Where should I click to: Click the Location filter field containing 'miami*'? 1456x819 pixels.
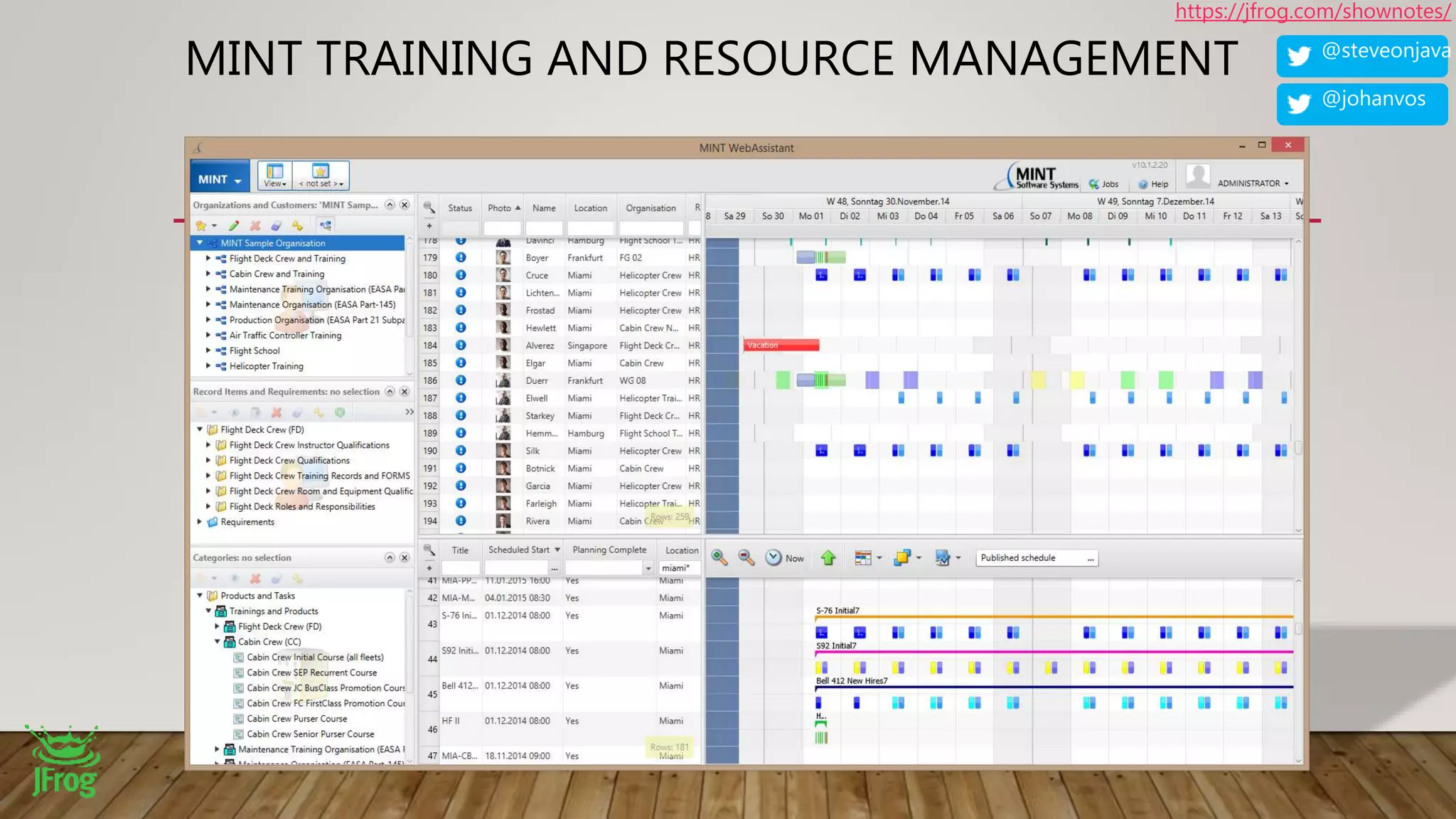(679, 568)
